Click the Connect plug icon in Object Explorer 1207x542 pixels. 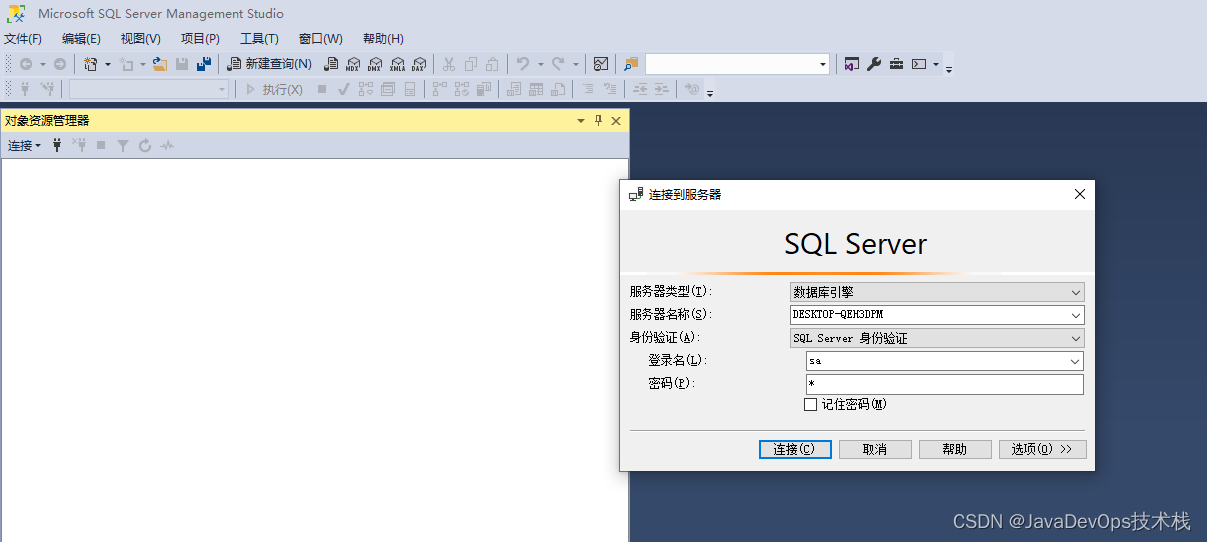tap(57, 146)
